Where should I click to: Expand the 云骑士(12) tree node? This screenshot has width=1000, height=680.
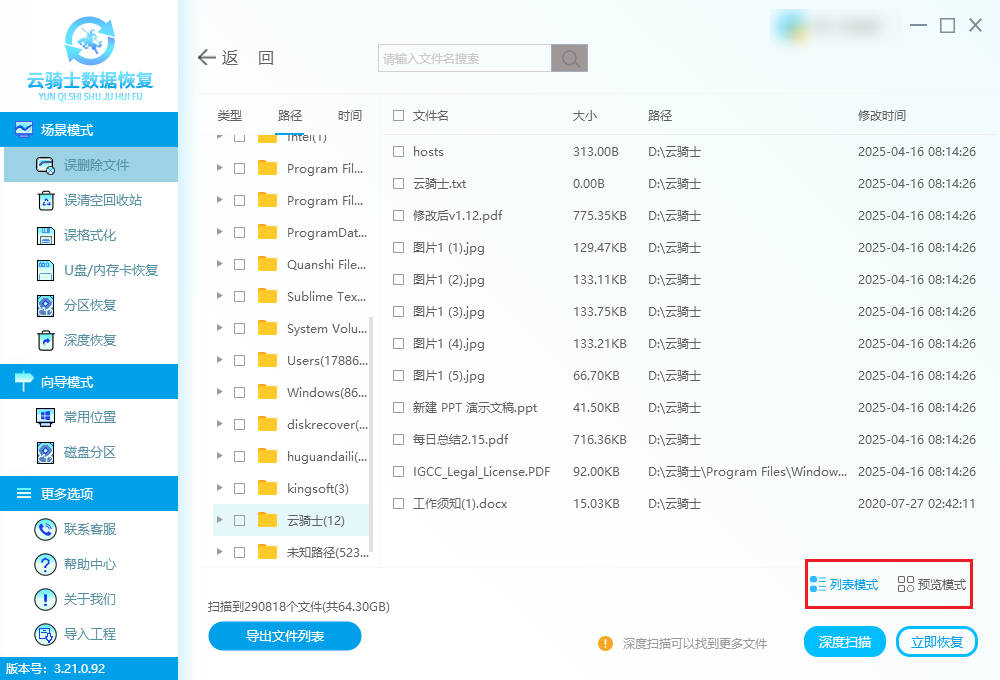[x=219, y=520]
